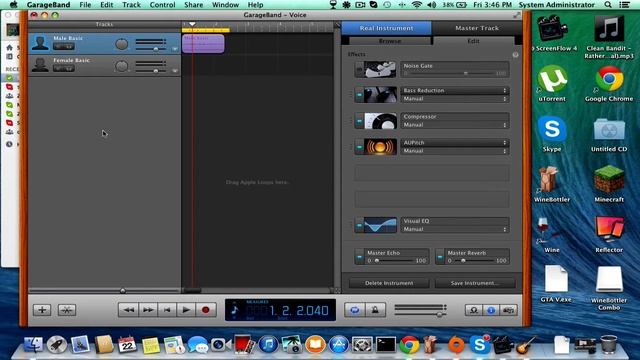
Task: Toggle the Visual EQ effect
Action: [x=359, y=225]
